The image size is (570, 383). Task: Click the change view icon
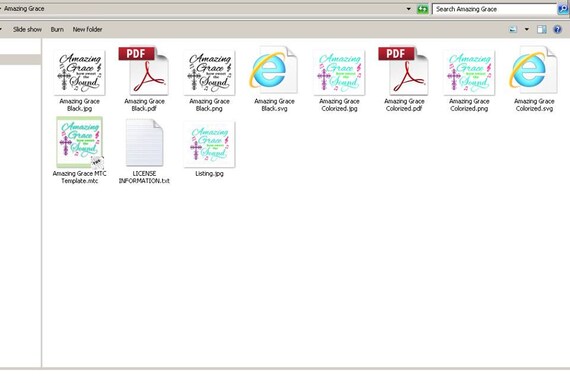coord(513,29)
